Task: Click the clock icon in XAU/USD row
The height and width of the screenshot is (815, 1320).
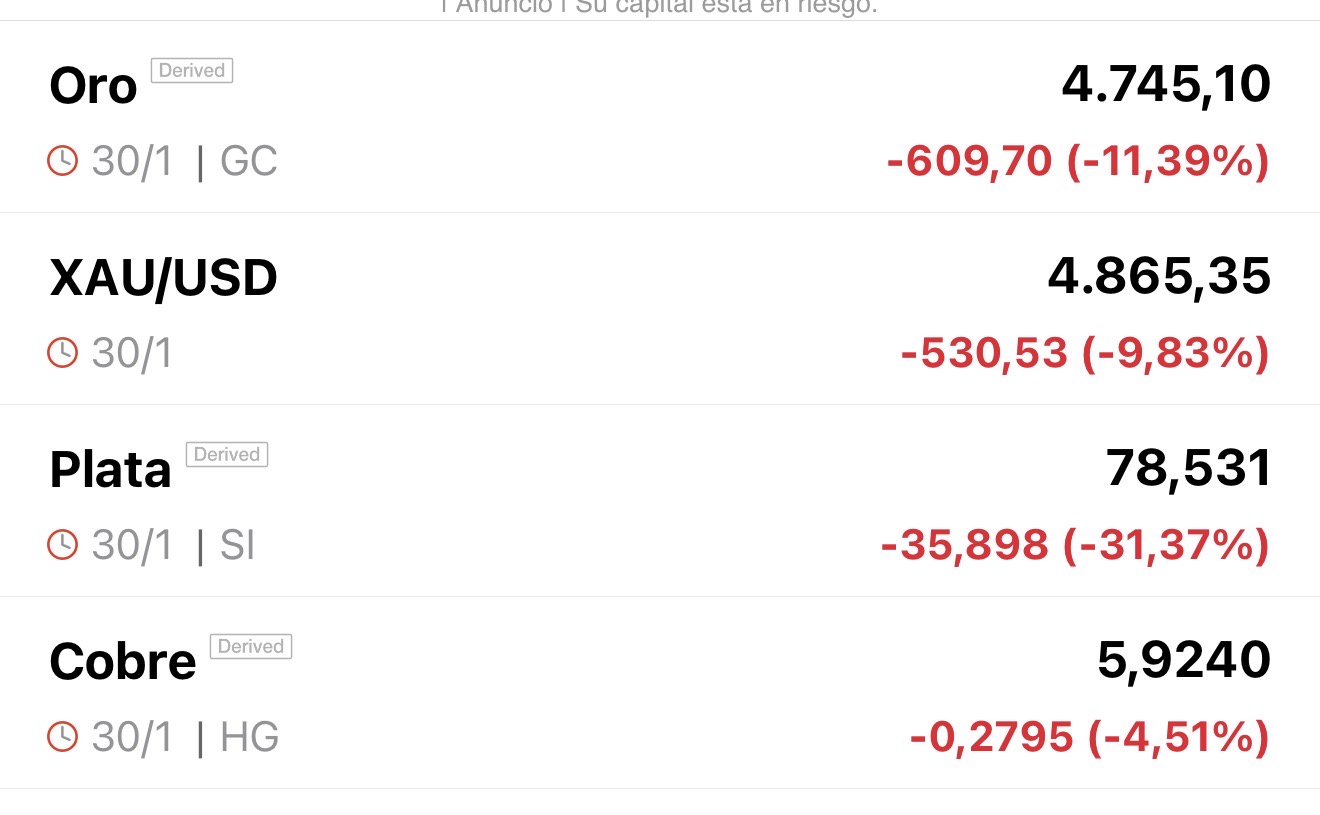Action: tap(62, 353)
